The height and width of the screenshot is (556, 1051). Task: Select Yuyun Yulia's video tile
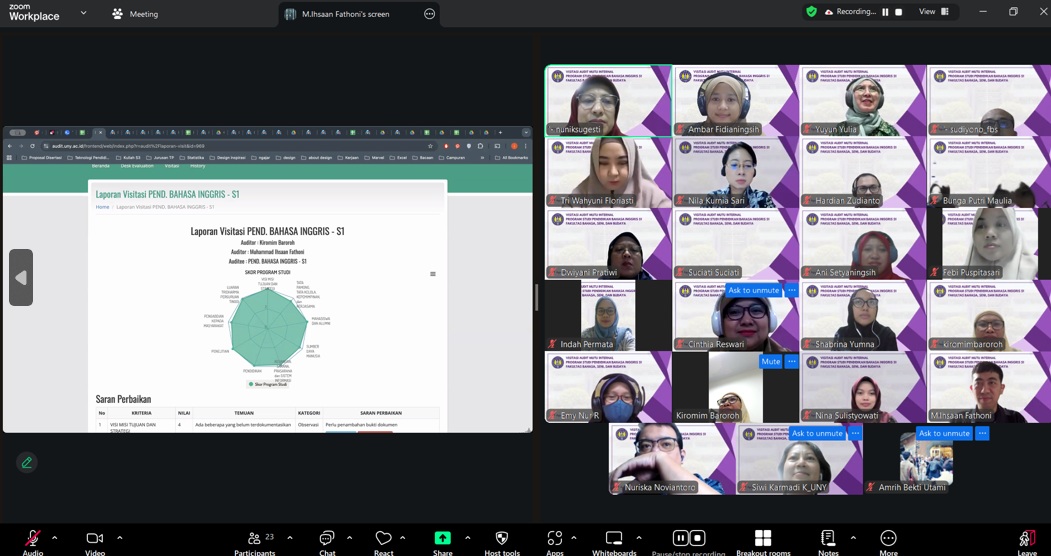[x=863, y=100]
